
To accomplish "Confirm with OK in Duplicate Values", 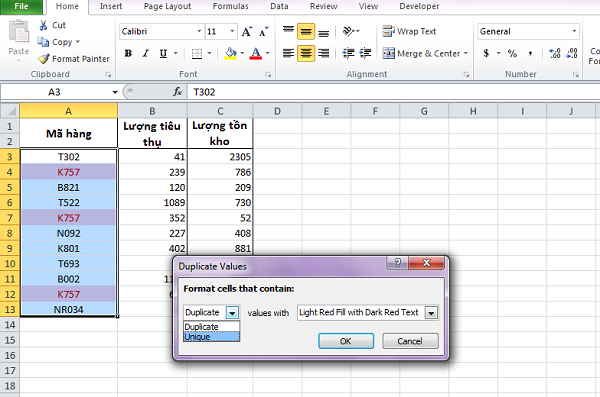I will coord(346,341).
